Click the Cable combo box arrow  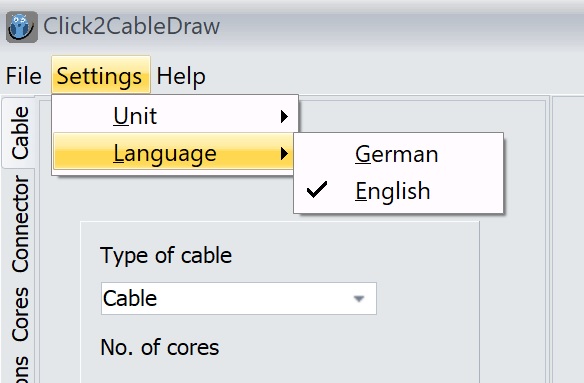click(x=359, y=299)
